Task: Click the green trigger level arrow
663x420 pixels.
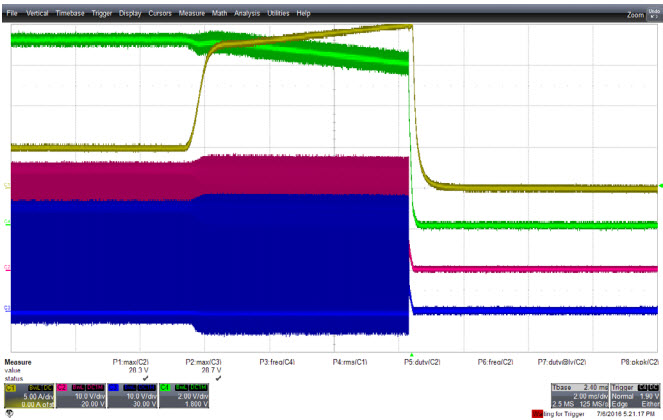Action: (660, 186)
